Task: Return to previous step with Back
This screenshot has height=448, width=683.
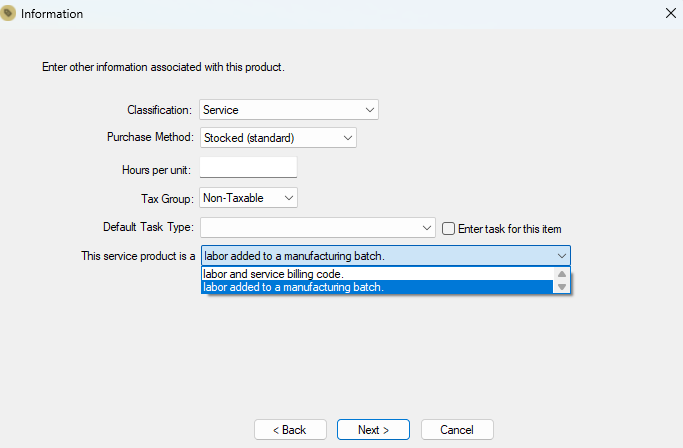Action: point(290,430)
